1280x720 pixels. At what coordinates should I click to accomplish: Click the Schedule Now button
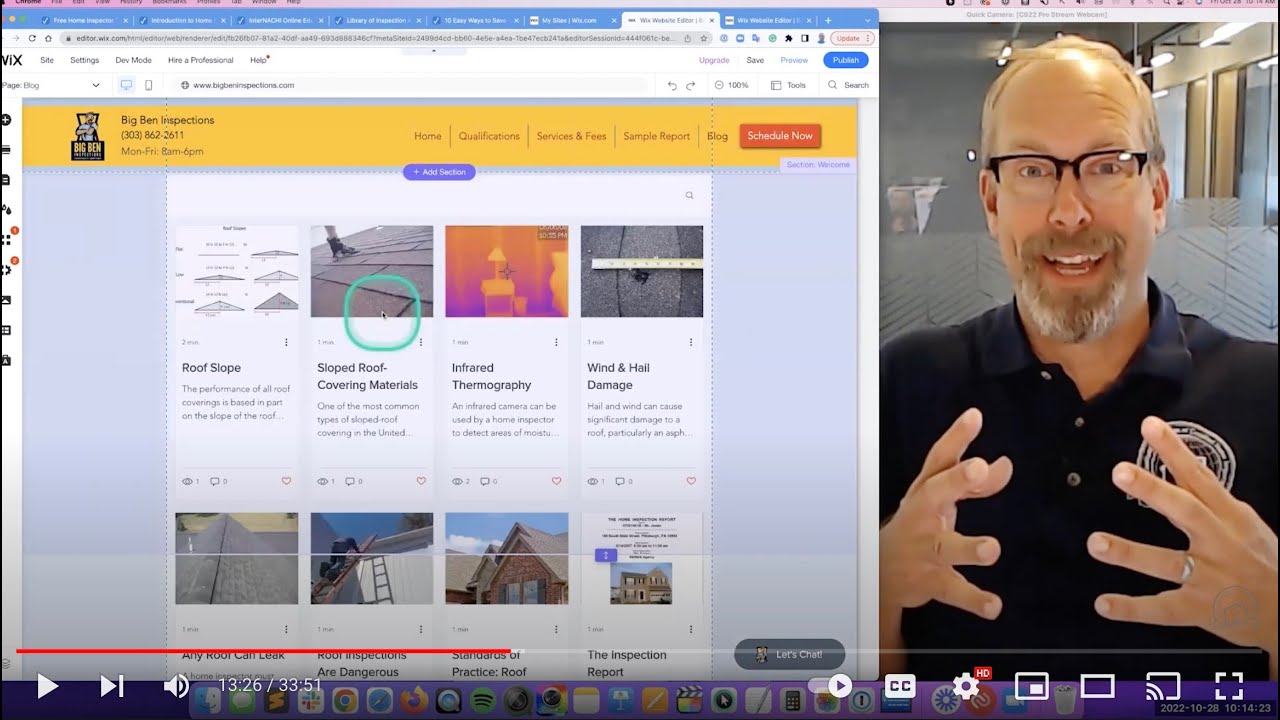pyautogui.click(x=780, y=136)
